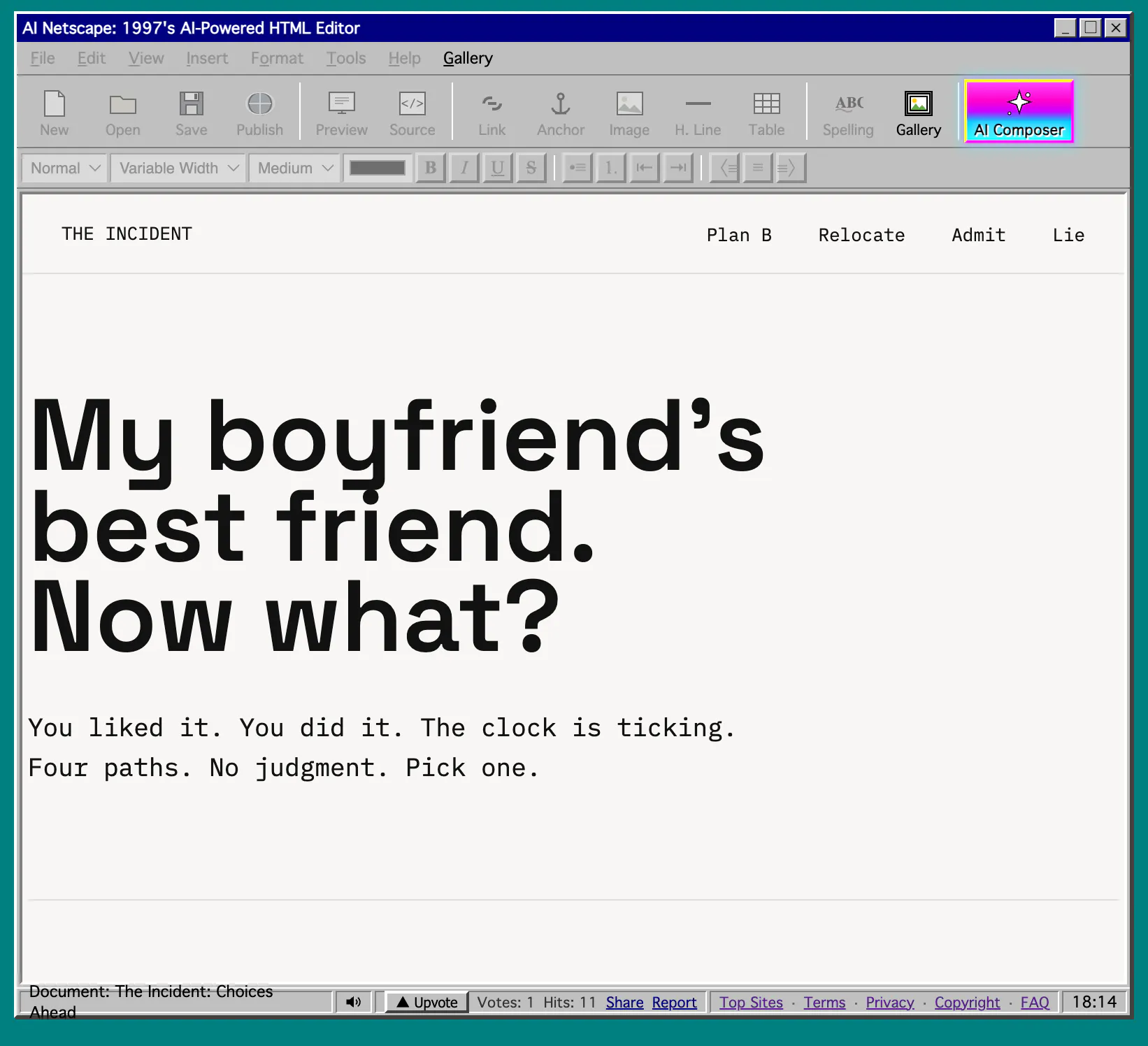The height and width of the screenshot is (1046, 1148).
Task: Insert a Link using the toolbar
Action: click(x=492, y=113)
